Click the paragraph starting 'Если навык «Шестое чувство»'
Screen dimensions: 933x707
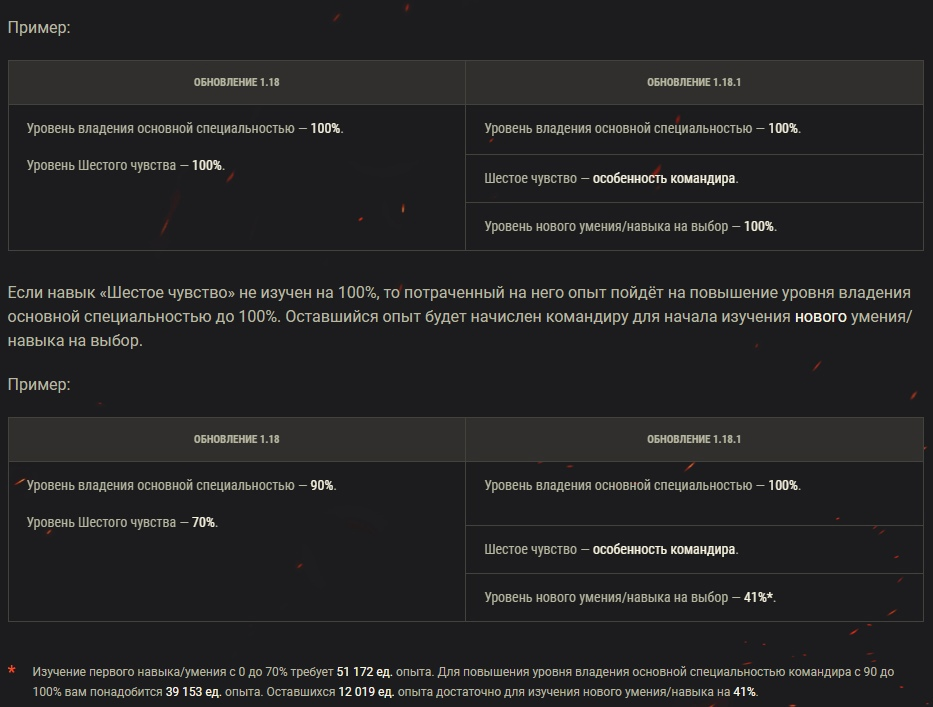pyautogui.click(x=460, y=317)
